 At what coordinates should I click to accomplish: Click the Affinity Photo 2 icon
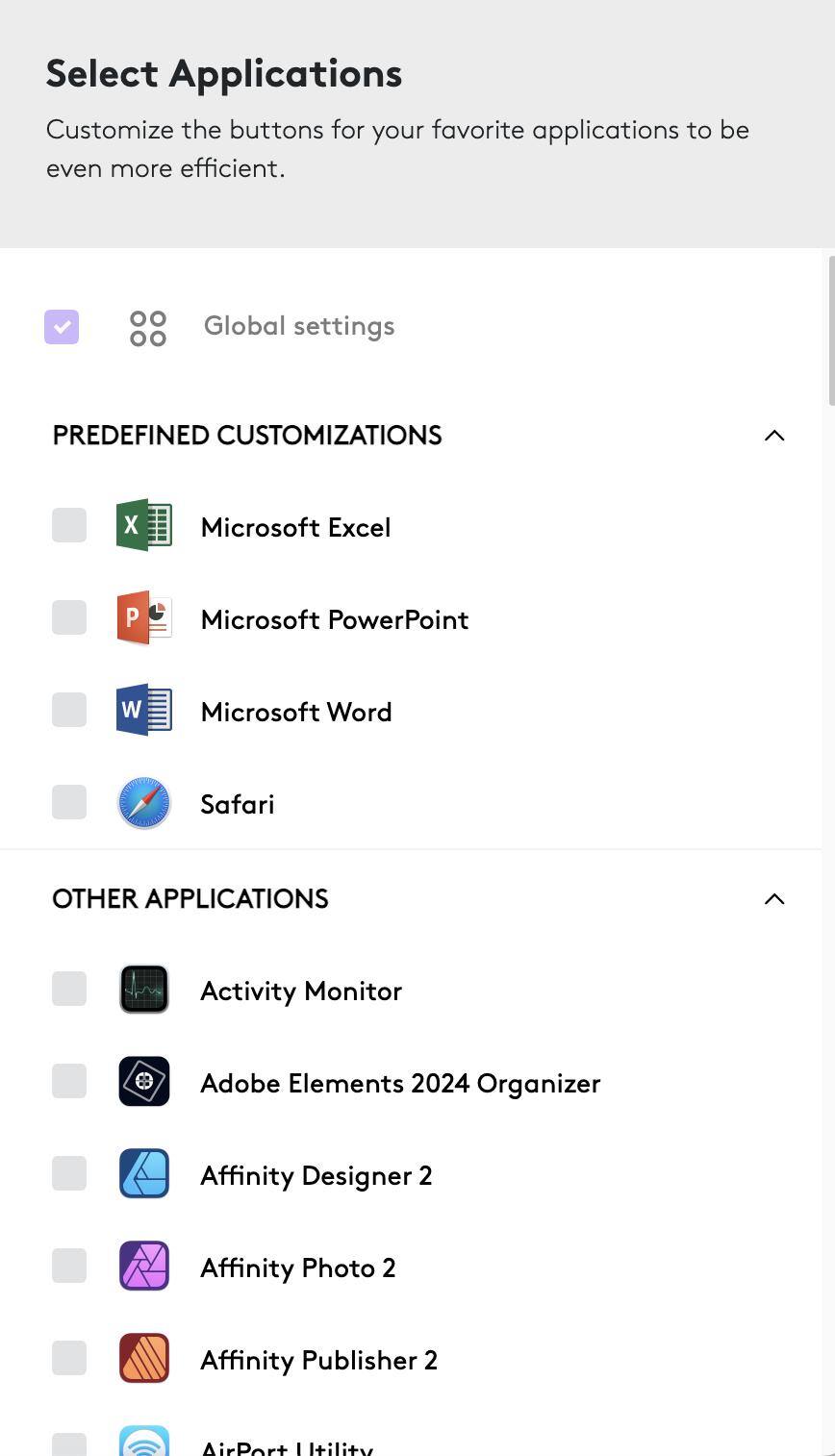pos(144,1266)
